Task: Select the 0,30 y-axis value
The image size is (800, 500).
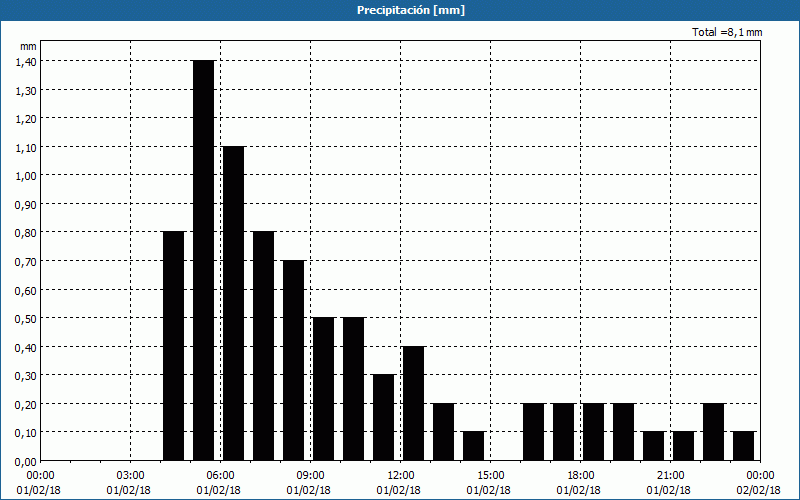Action: [x=26, y=376]
